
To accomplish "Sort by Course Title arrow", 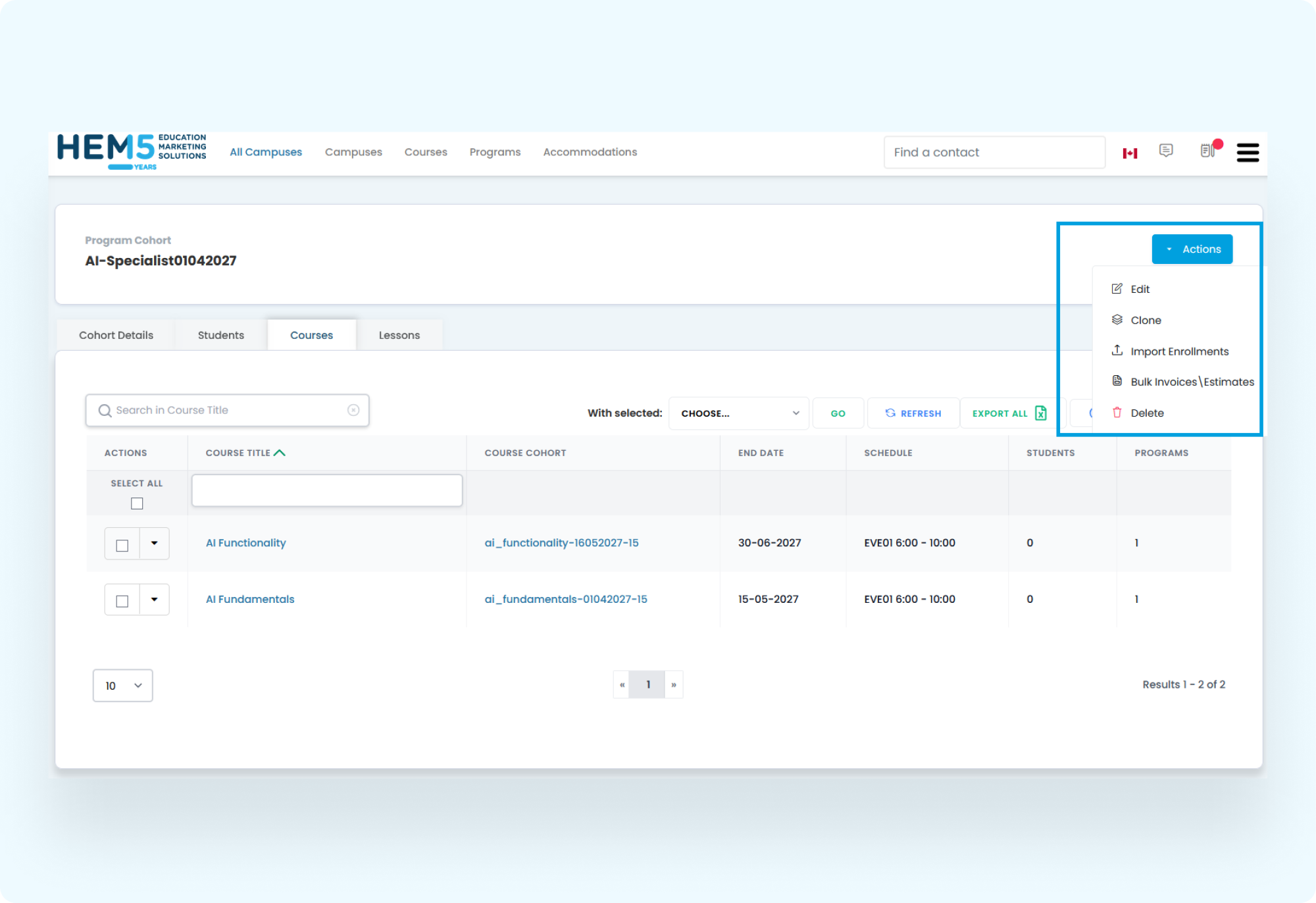I will tap(280, 453).
